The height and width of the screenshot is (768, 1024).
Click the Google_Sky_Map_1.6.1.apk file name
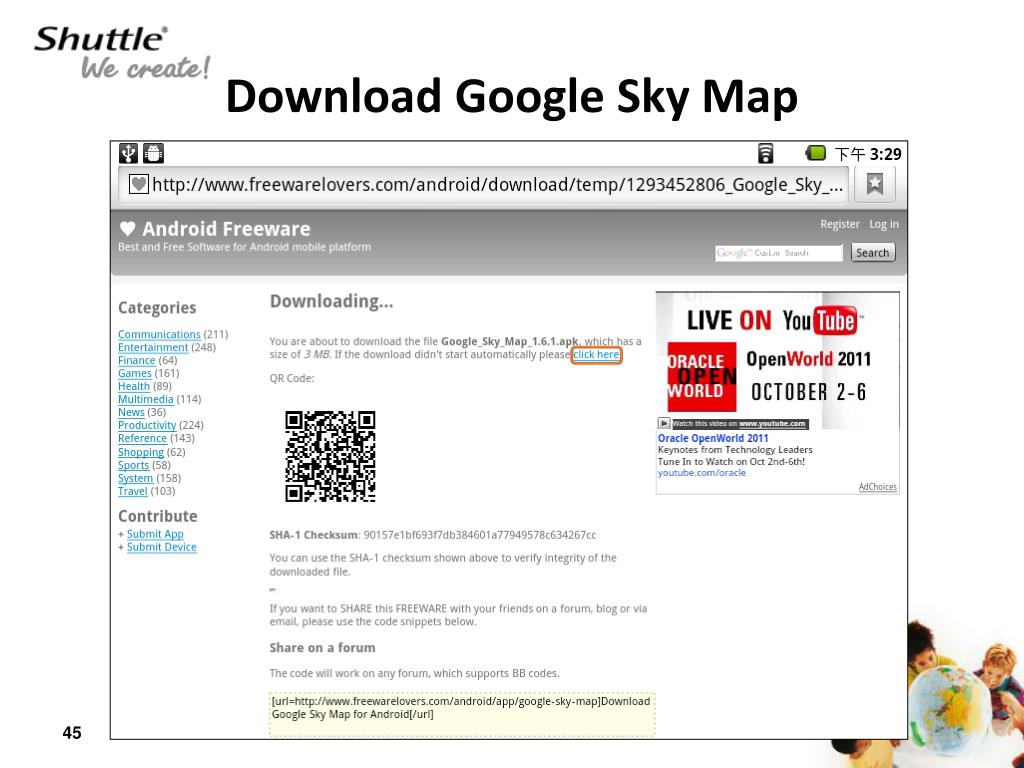509,342
